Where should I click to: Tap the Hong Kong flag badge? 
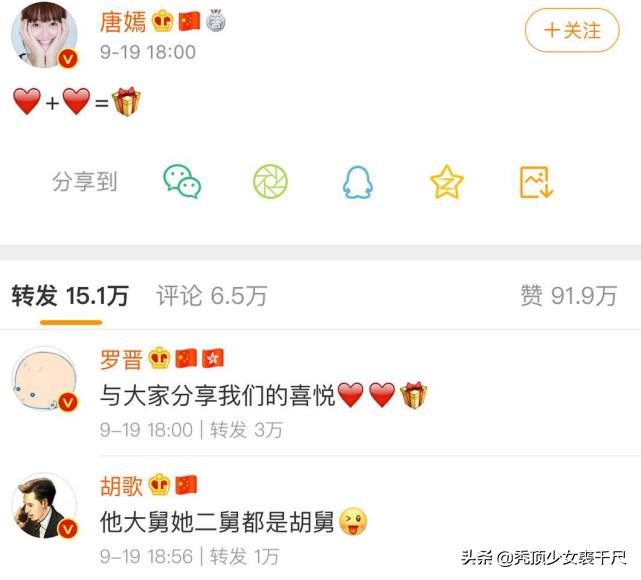click(x=213, y=358)
